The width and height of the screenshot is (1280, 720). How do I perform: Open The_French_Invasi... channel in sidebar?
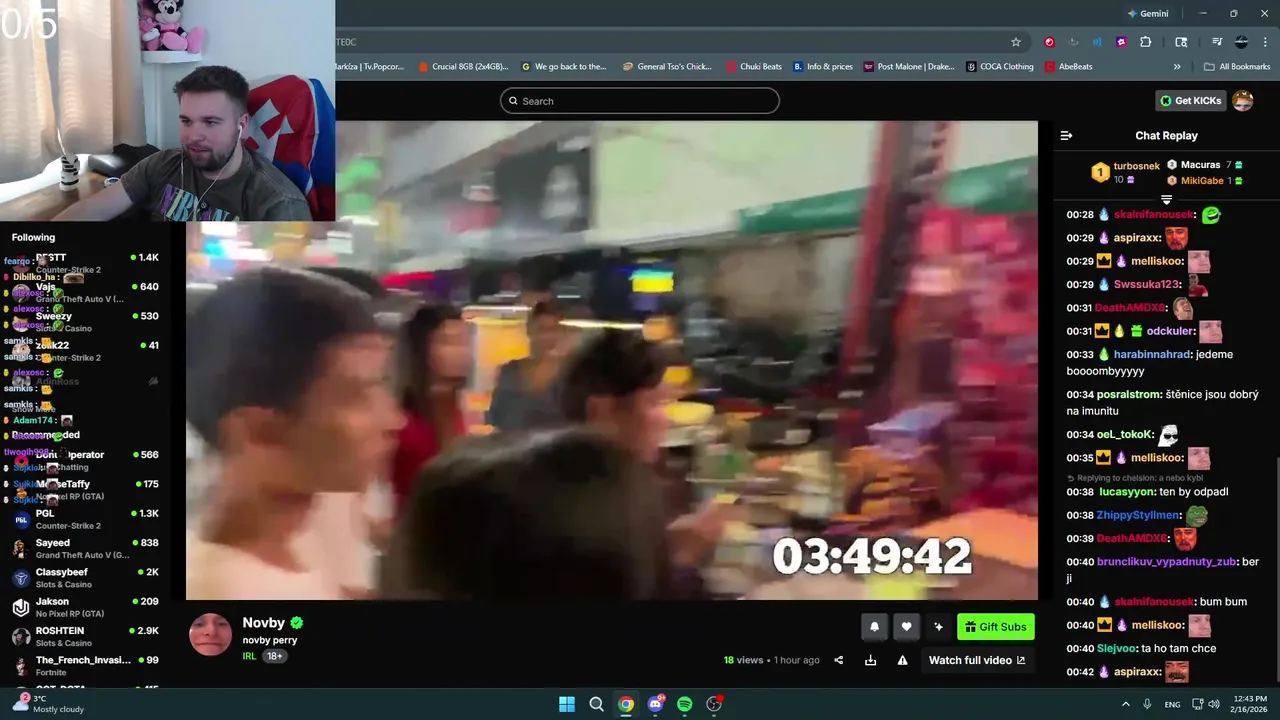click(x=85, y=665)
